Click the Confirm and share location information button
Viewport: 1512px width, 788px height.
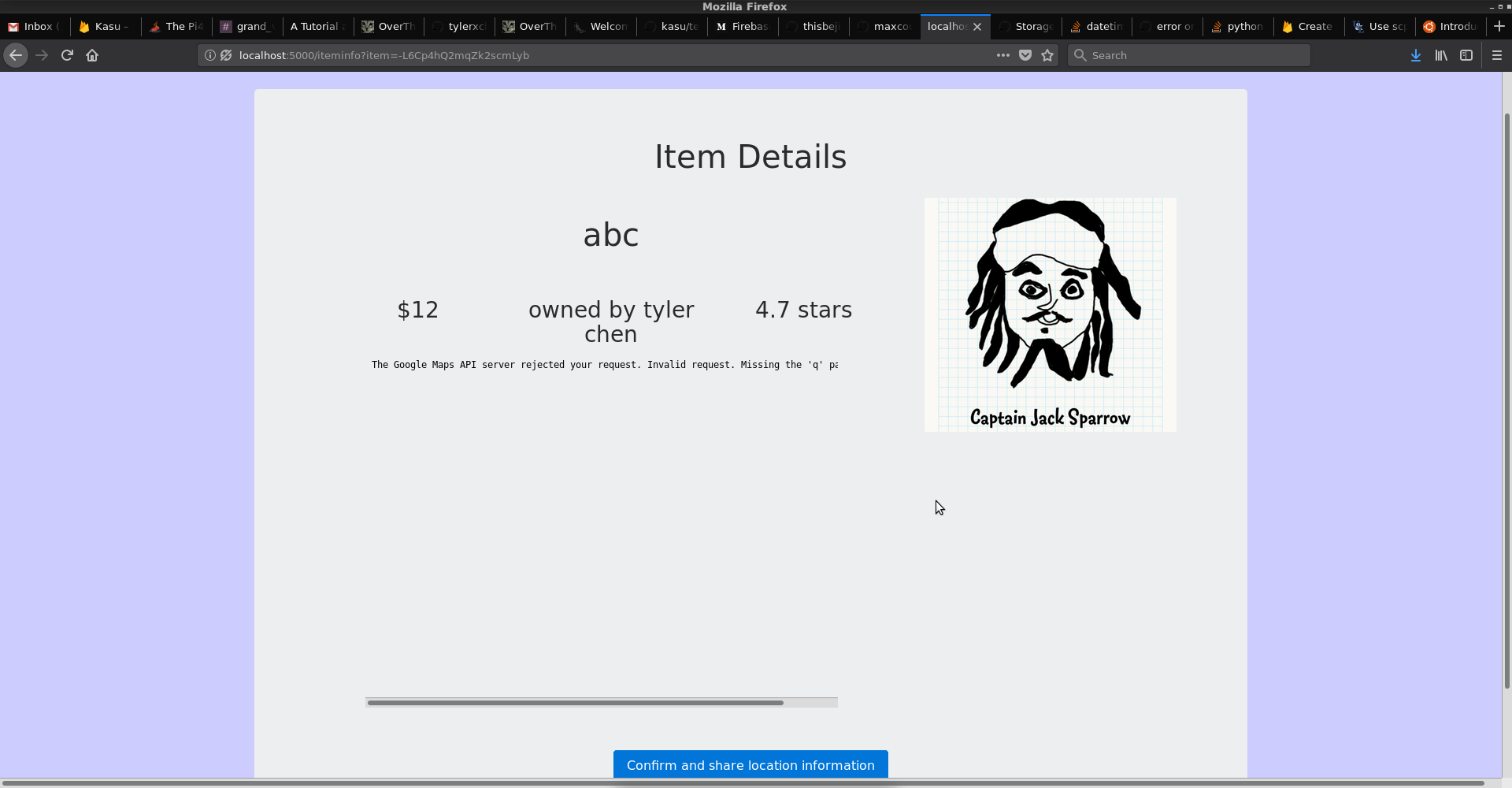pos(750,764)
